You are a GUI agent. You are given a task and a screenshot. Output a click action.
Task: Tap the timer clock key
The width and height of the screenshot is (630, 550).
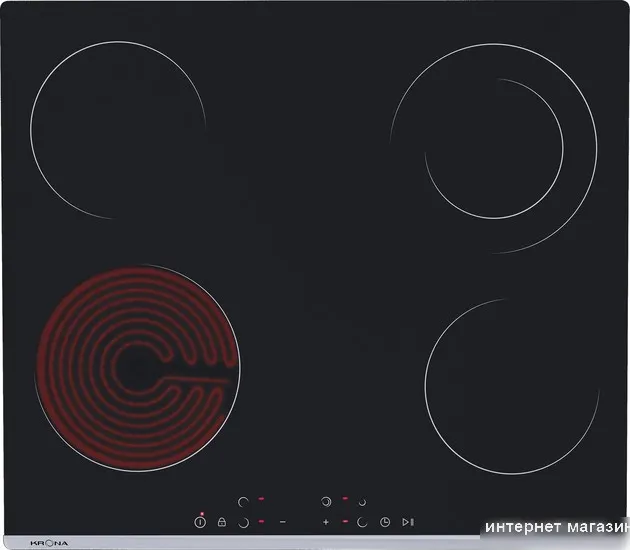(385, 522)
